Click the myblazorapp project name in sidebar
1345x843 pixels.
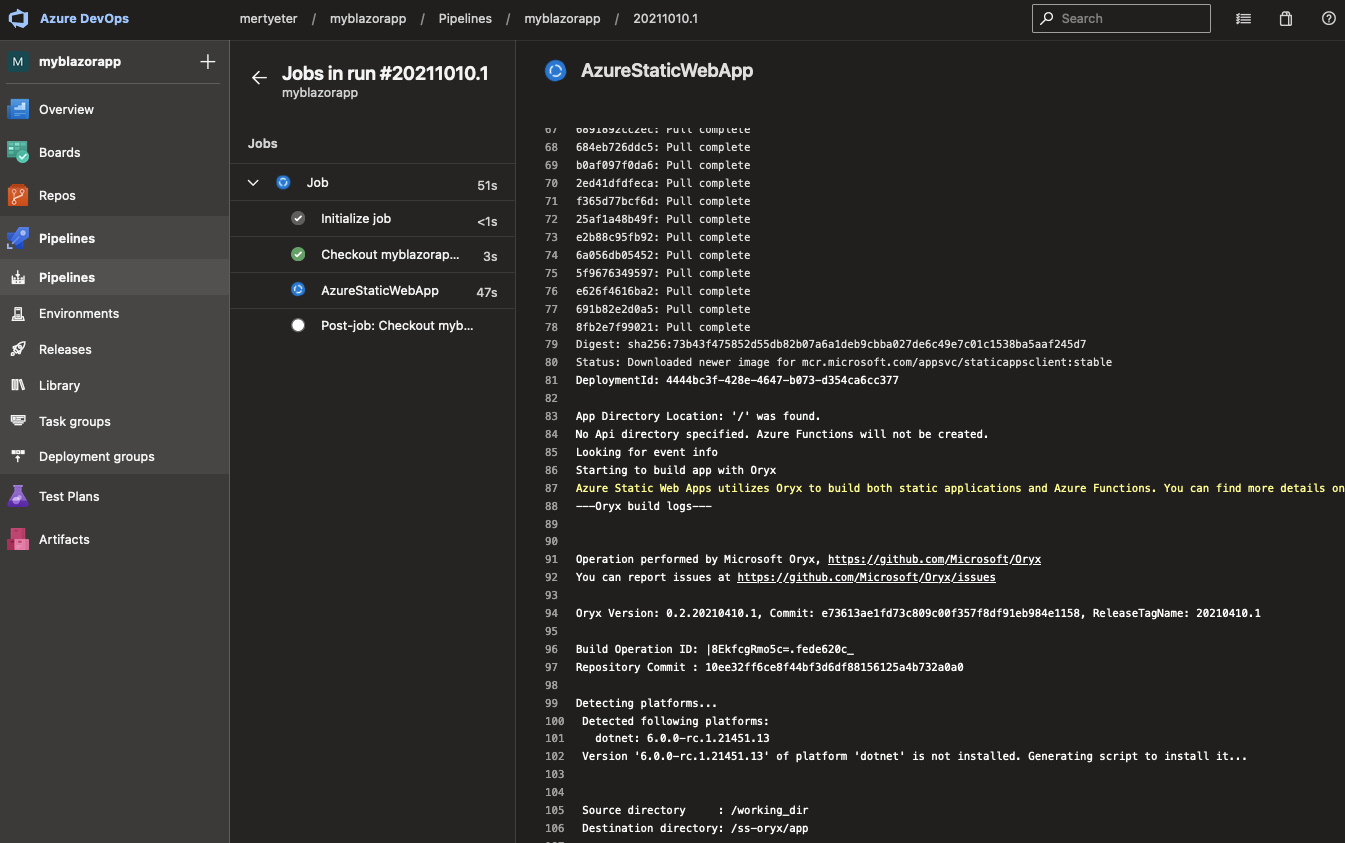point(80,61)
